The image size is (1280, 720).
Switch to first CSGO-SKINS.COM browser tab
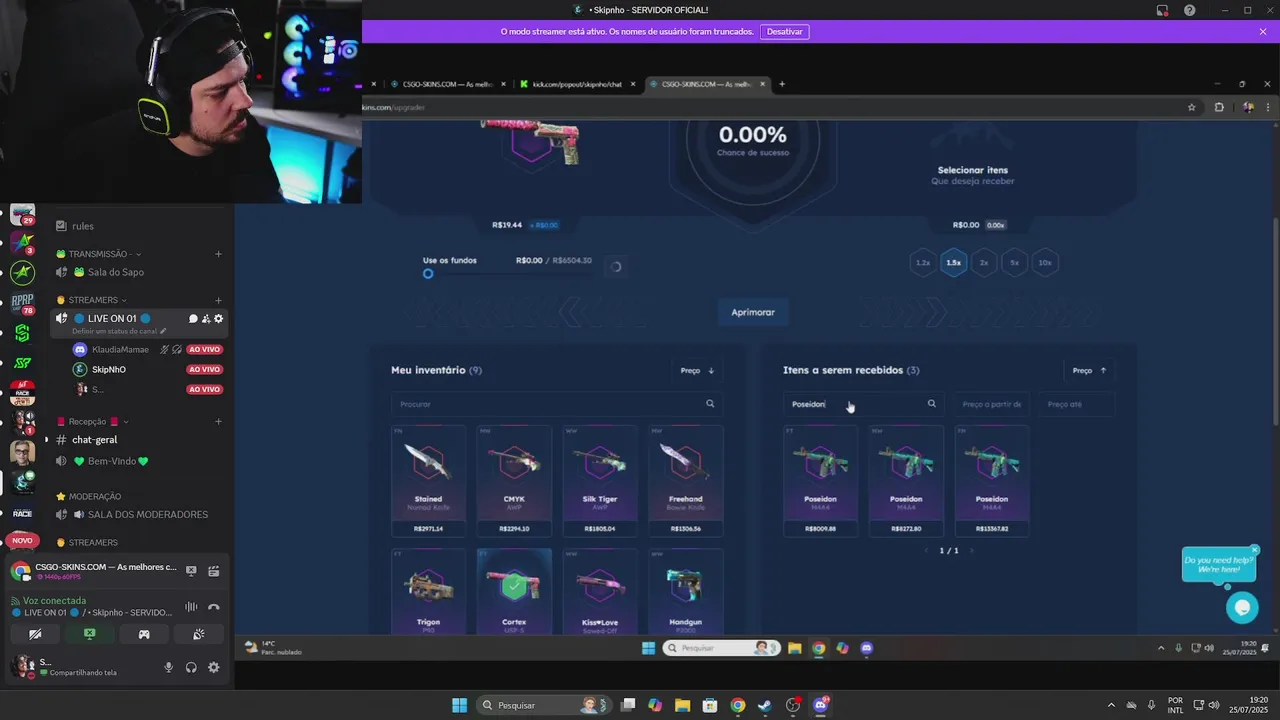point(448,84)
